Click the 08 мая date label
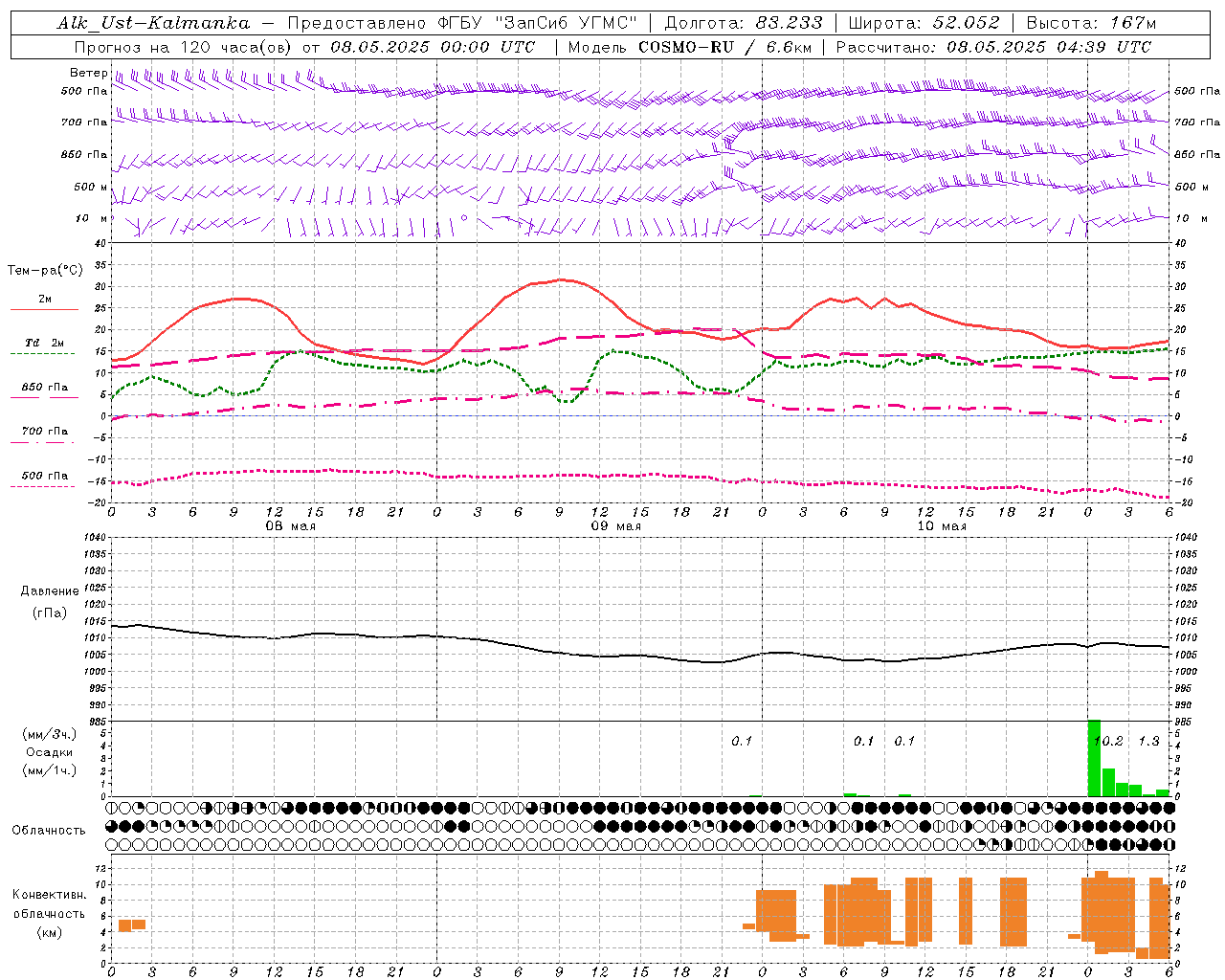 point(291,526)
